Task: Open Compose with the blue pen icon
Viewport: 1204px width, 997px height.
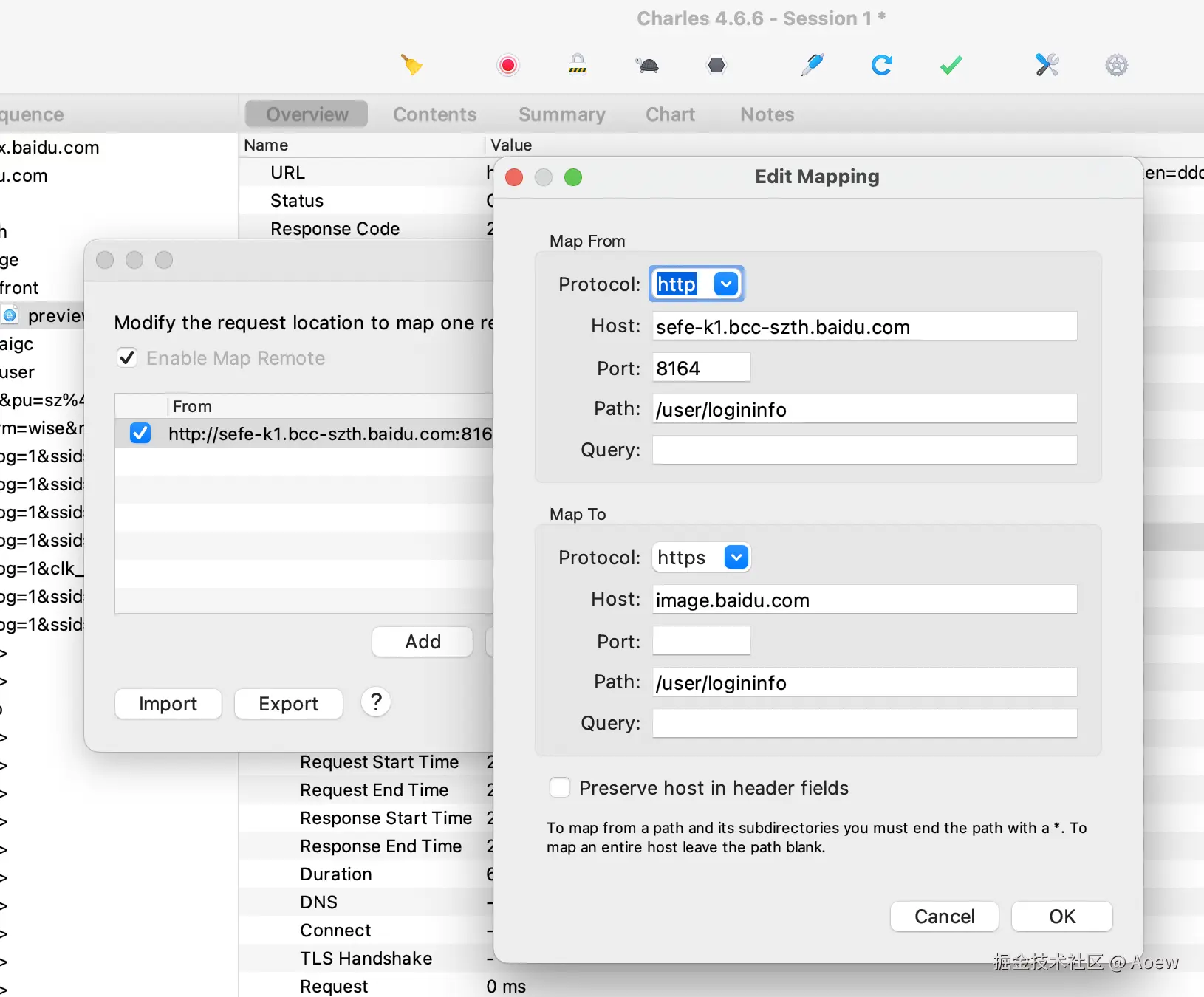Action: click(813, 65)
